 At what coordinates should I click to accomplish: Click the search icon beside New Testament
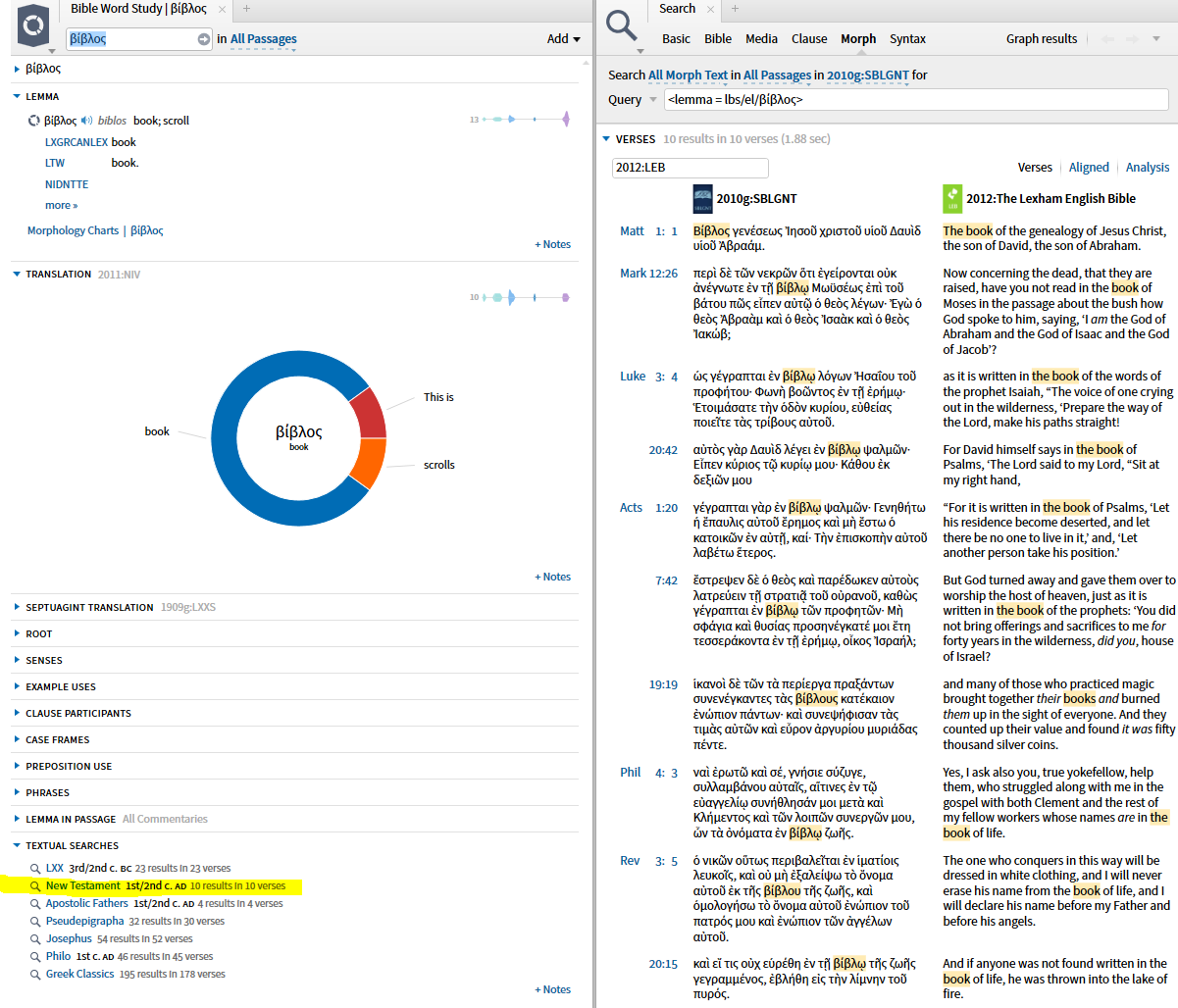click(35, 886)
